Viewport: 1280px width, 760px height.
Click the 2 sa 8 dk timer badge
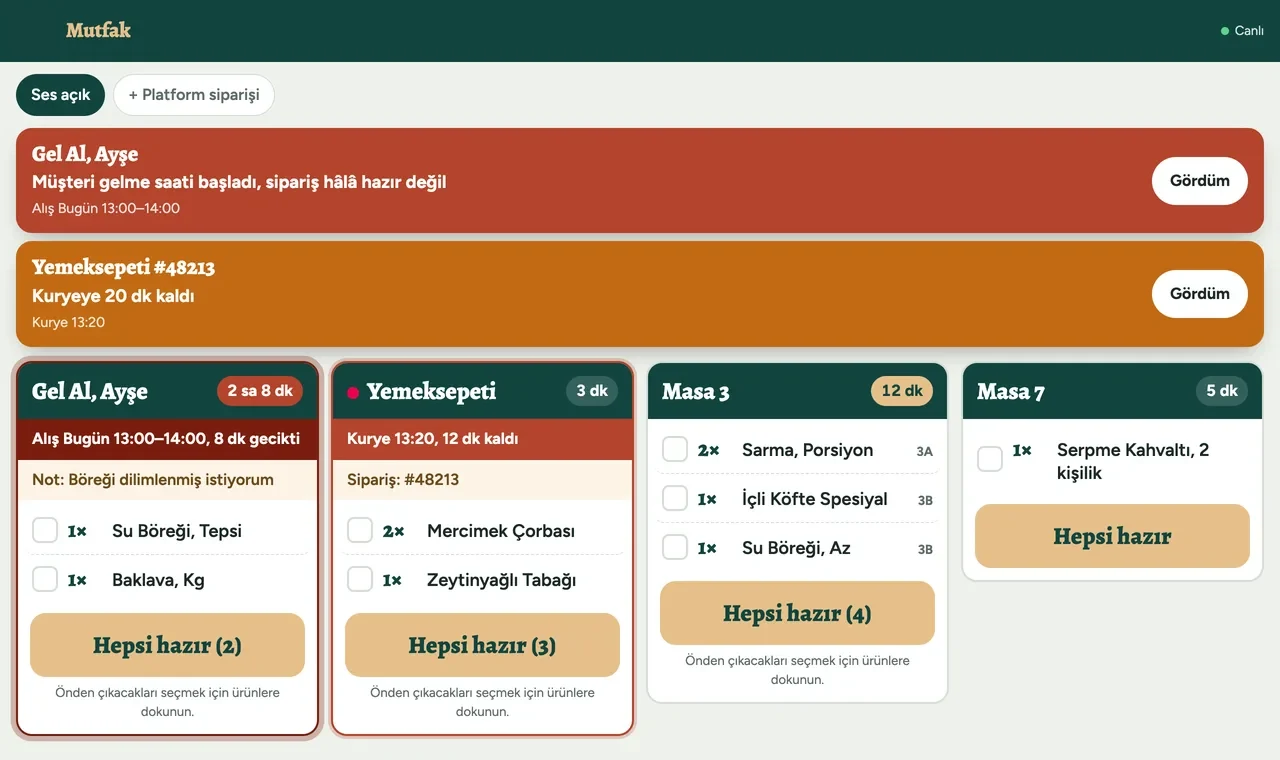pyautogui.click(x=260, y=391)
